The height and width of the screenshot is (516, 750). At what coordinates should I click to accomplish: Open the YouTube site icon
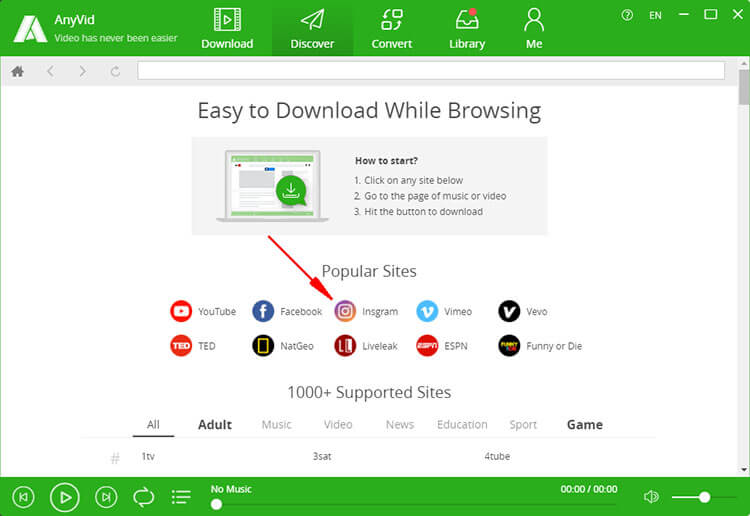181,311
